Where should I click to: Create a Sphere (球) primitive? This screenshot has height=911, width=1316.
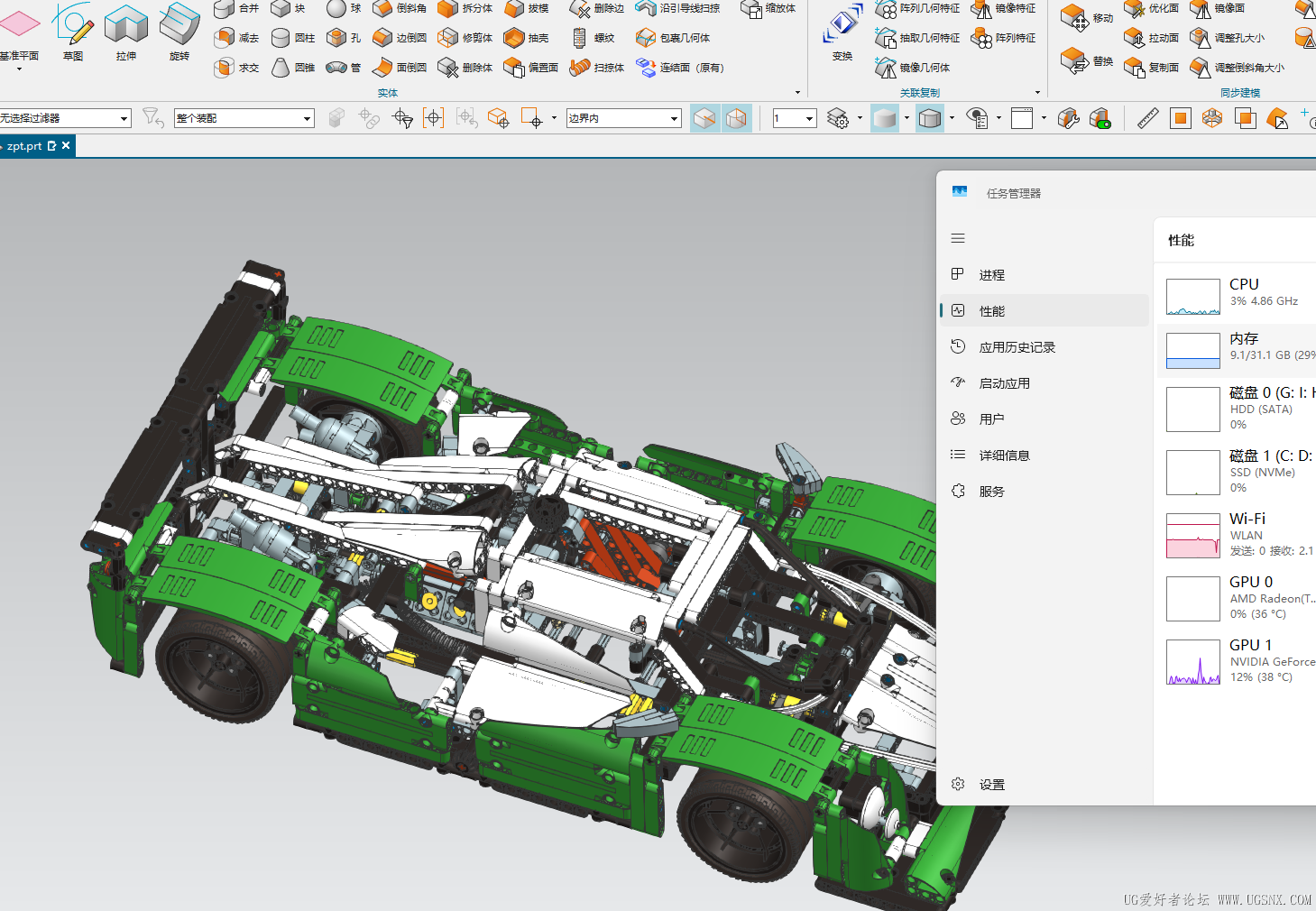(x=344, y=8)
